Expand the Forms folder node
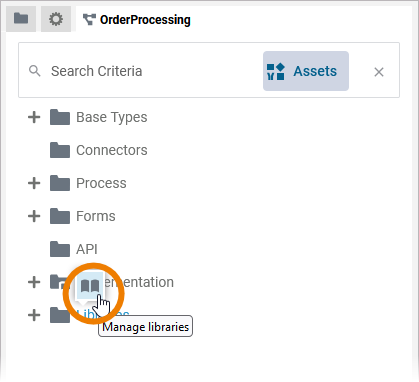The image size is (419, 382). pyautogui.click(x=34, y=216)
